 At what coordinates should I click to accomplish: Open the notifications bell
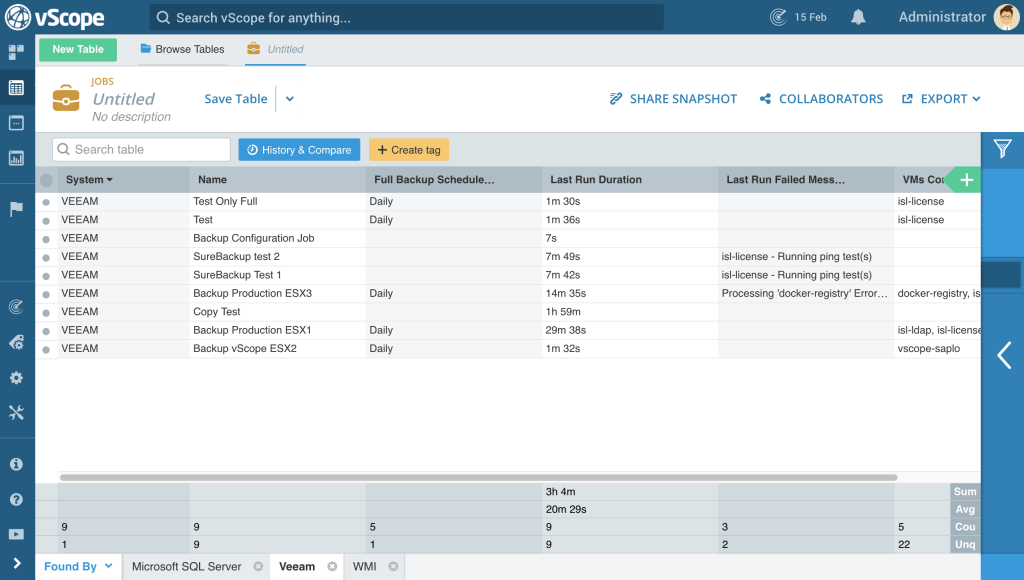click(858, 17)
